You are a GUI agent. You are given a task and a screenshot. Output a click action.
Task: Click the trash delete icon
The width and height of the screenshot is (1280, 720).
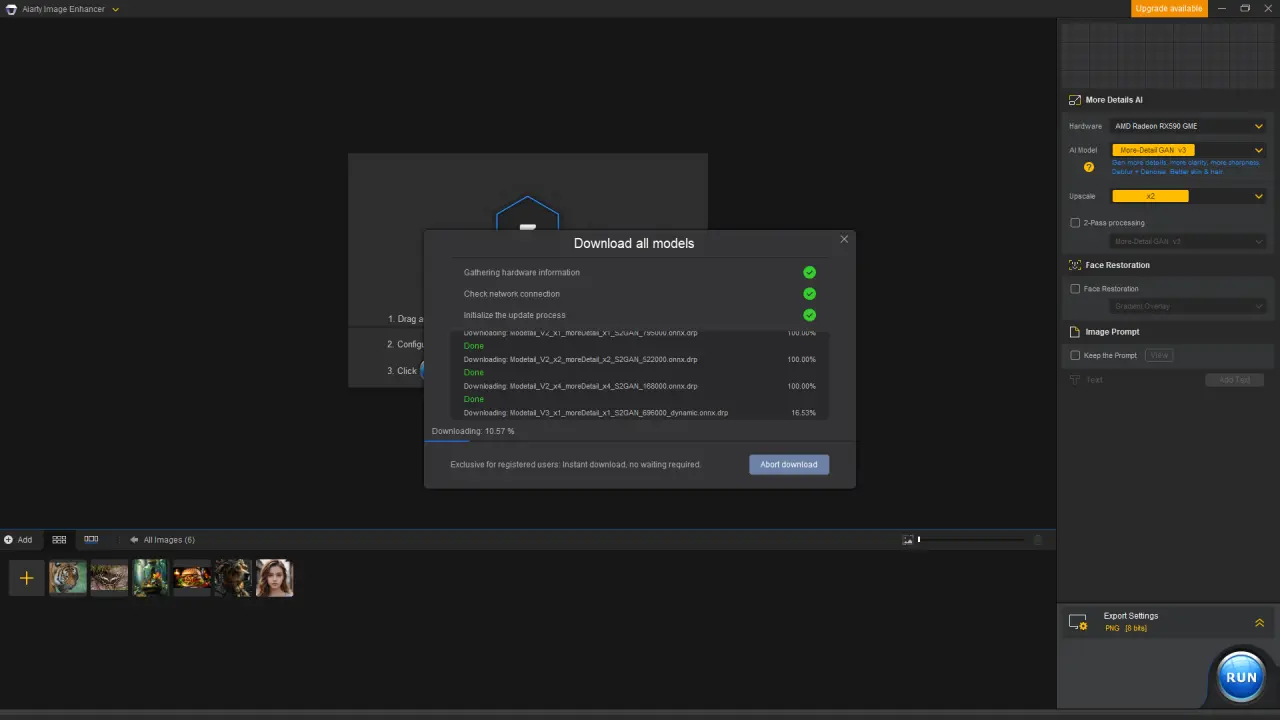tap(1038, 540)
